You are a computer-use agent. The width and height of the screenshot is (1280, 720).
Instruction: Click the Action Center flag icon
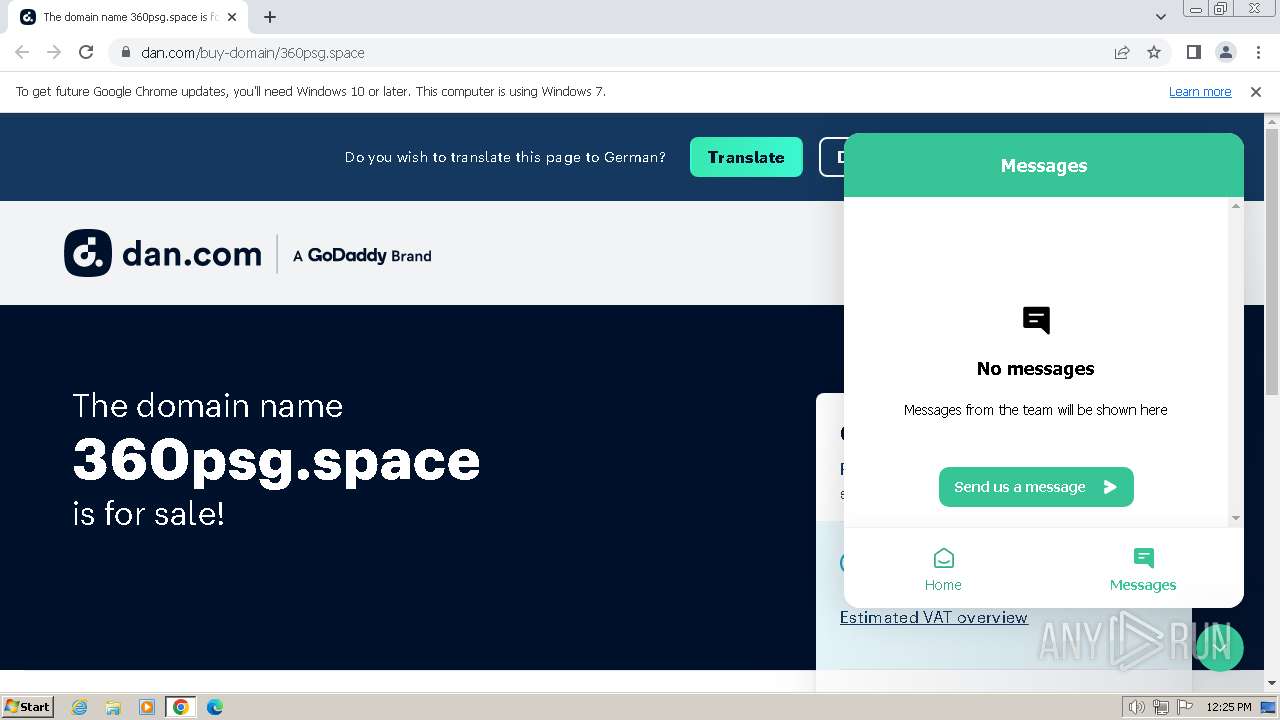(x=1184, y=707)
